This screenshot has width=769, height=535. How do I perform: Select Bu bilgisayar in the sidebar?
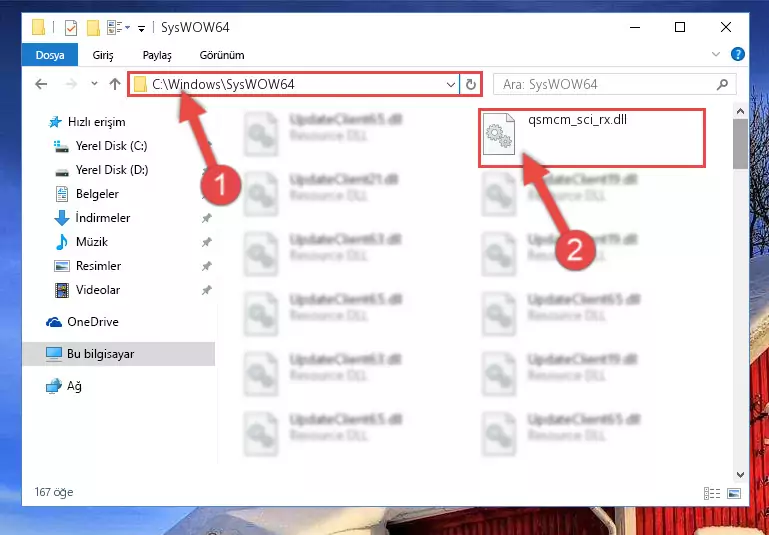(118, 354)
